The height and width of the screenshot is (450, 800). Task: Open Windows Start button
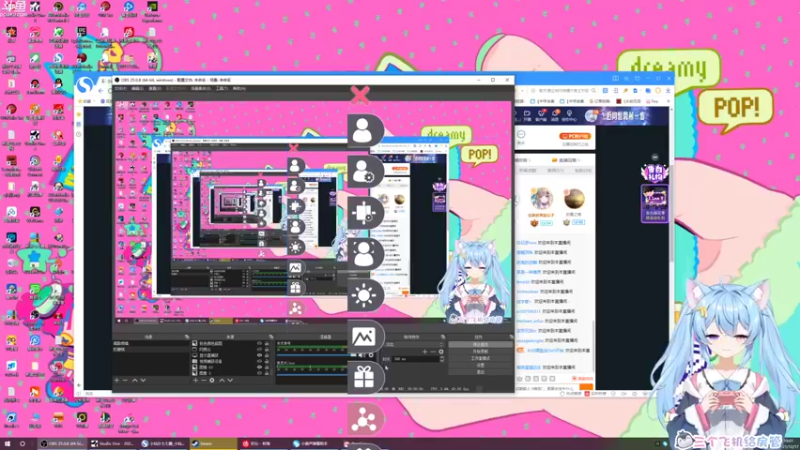[7, 444]
